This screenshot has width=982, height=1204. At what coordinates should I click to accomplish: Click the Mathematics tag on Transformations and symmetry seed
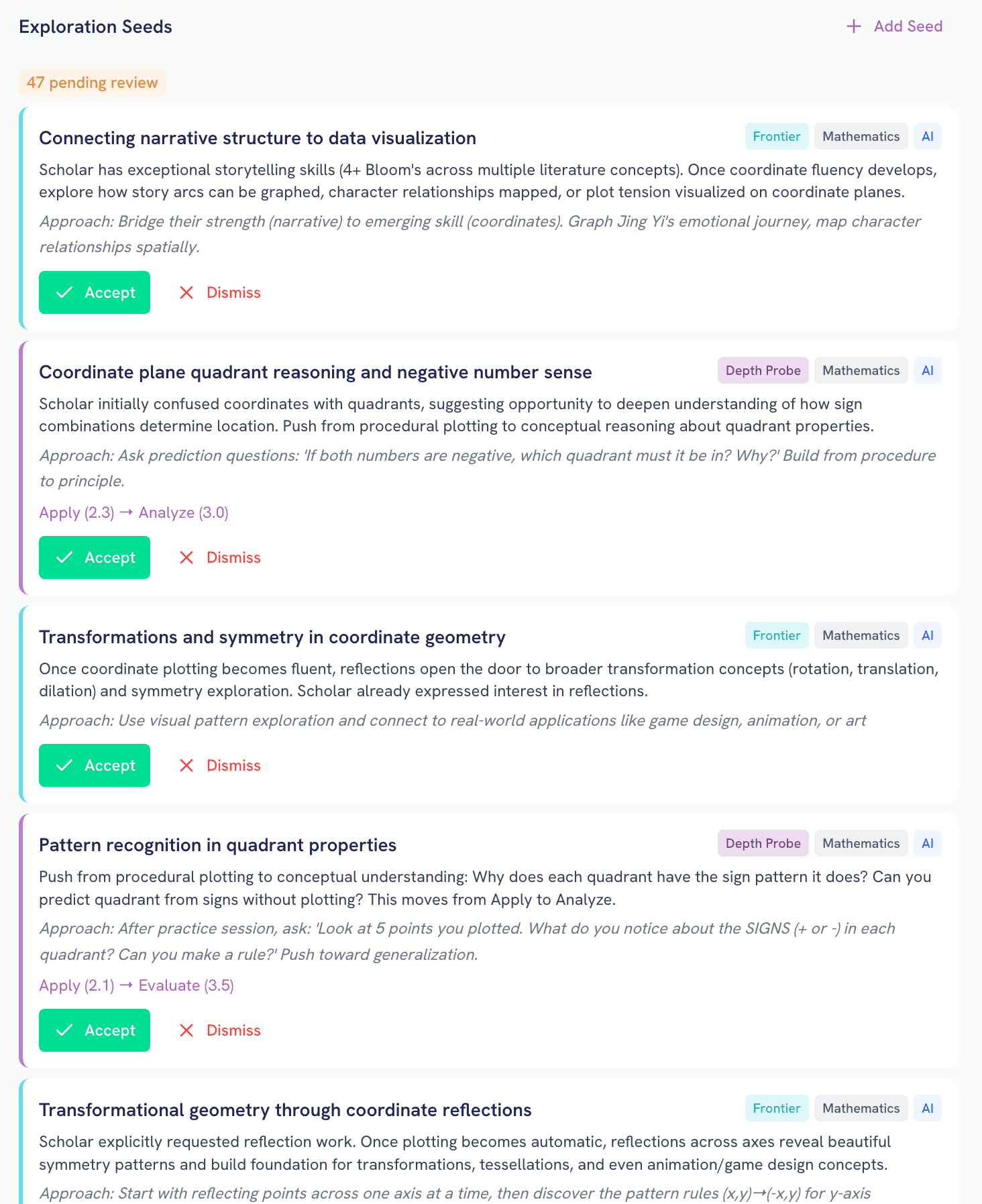coord(861,636)
